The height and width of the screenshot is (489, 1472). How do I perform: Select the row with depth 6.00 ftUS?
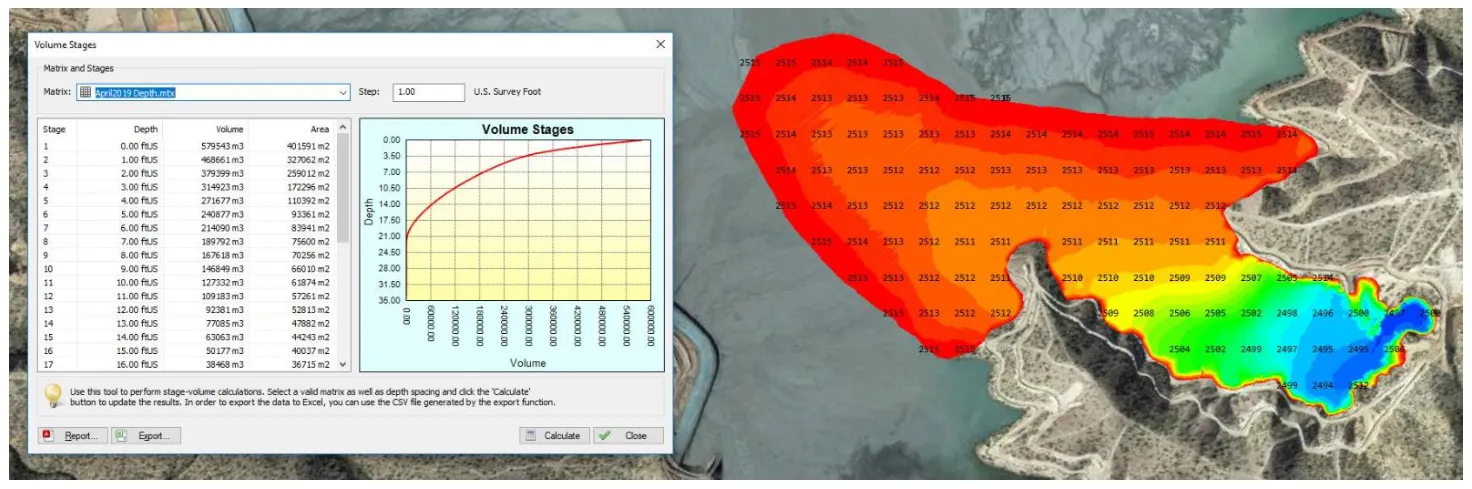pyautogui.click(x=187, y=228)
